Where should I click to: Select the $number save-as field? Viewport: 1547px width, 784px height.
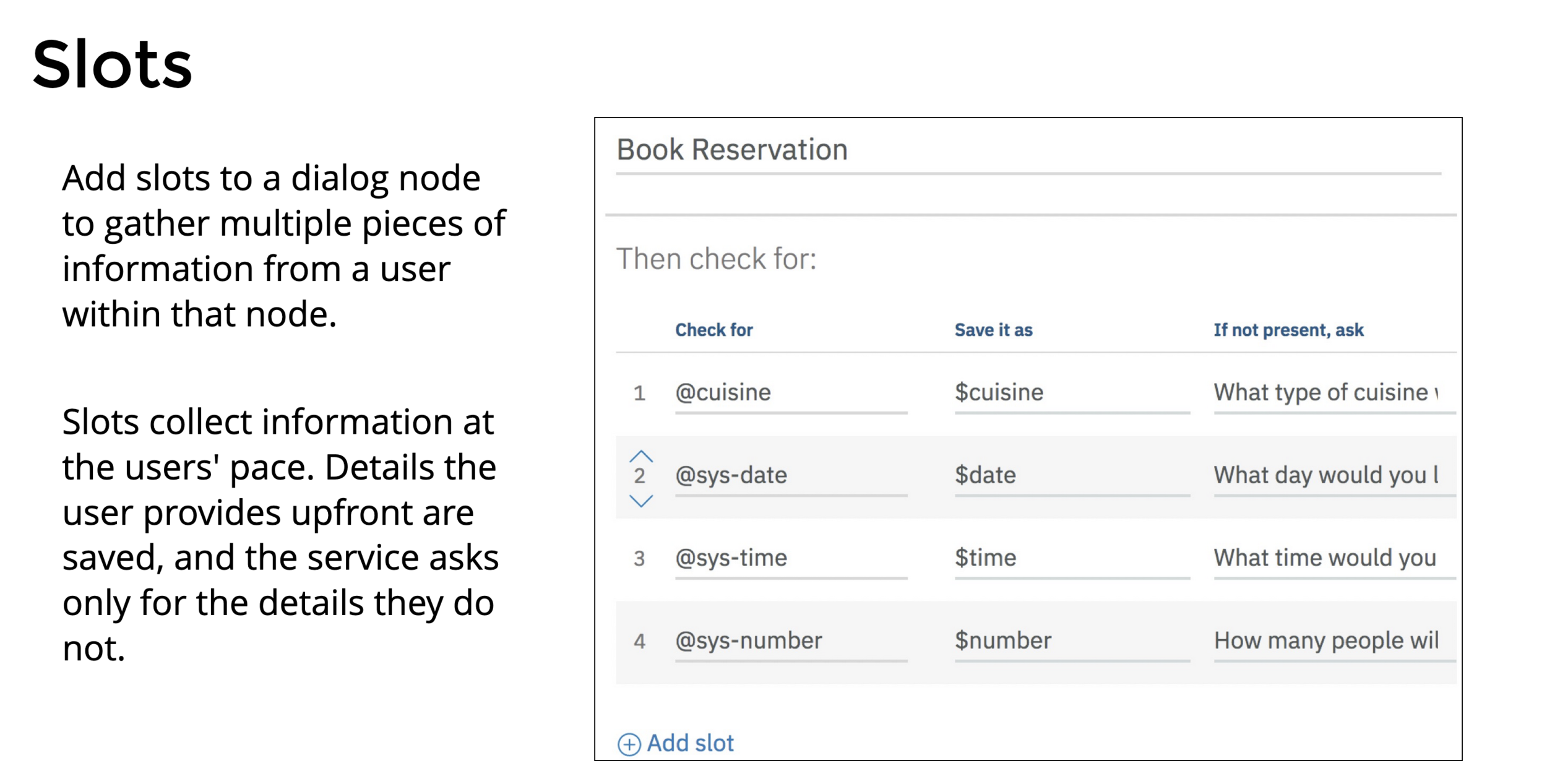(x=1002, y=641)
